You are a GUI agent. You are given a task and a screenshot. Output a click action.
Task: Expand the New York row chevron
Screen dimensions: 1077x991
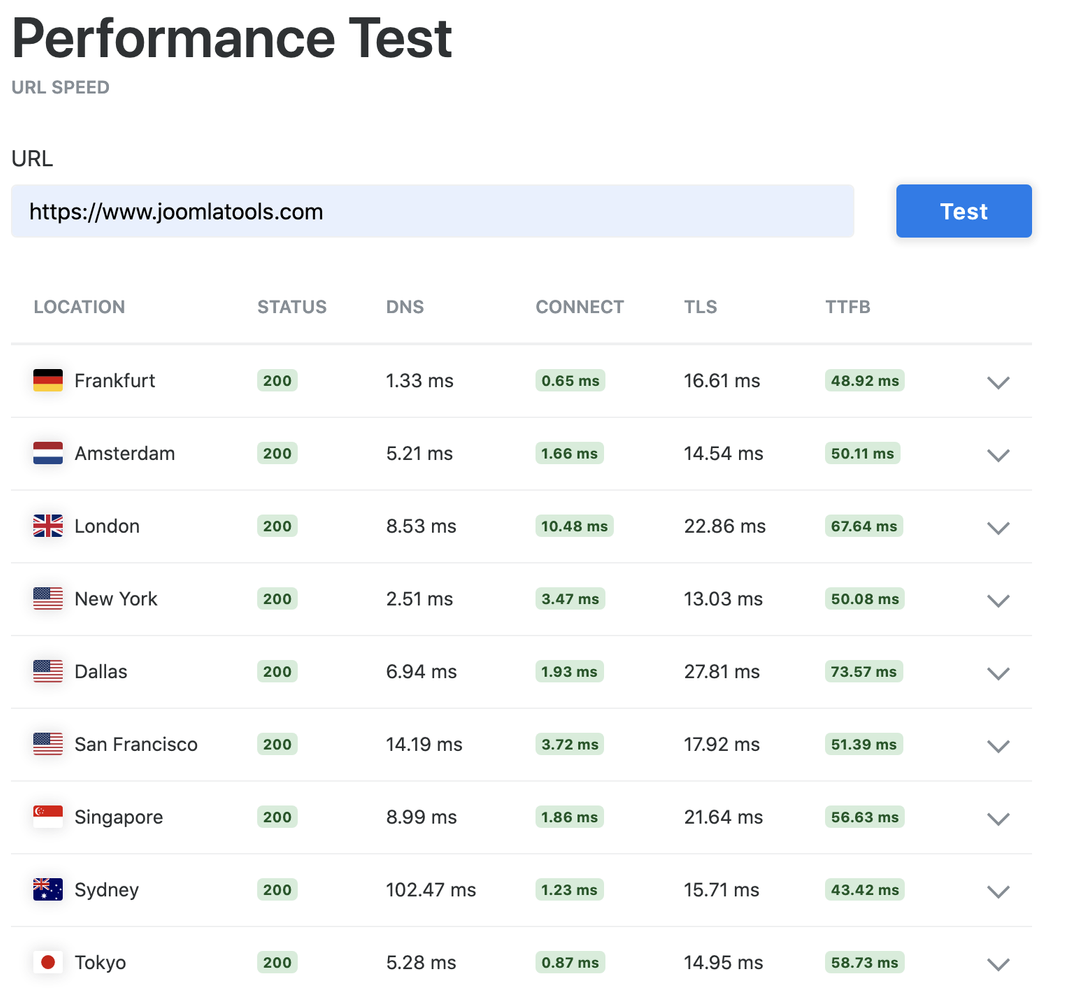pos(998,601)
